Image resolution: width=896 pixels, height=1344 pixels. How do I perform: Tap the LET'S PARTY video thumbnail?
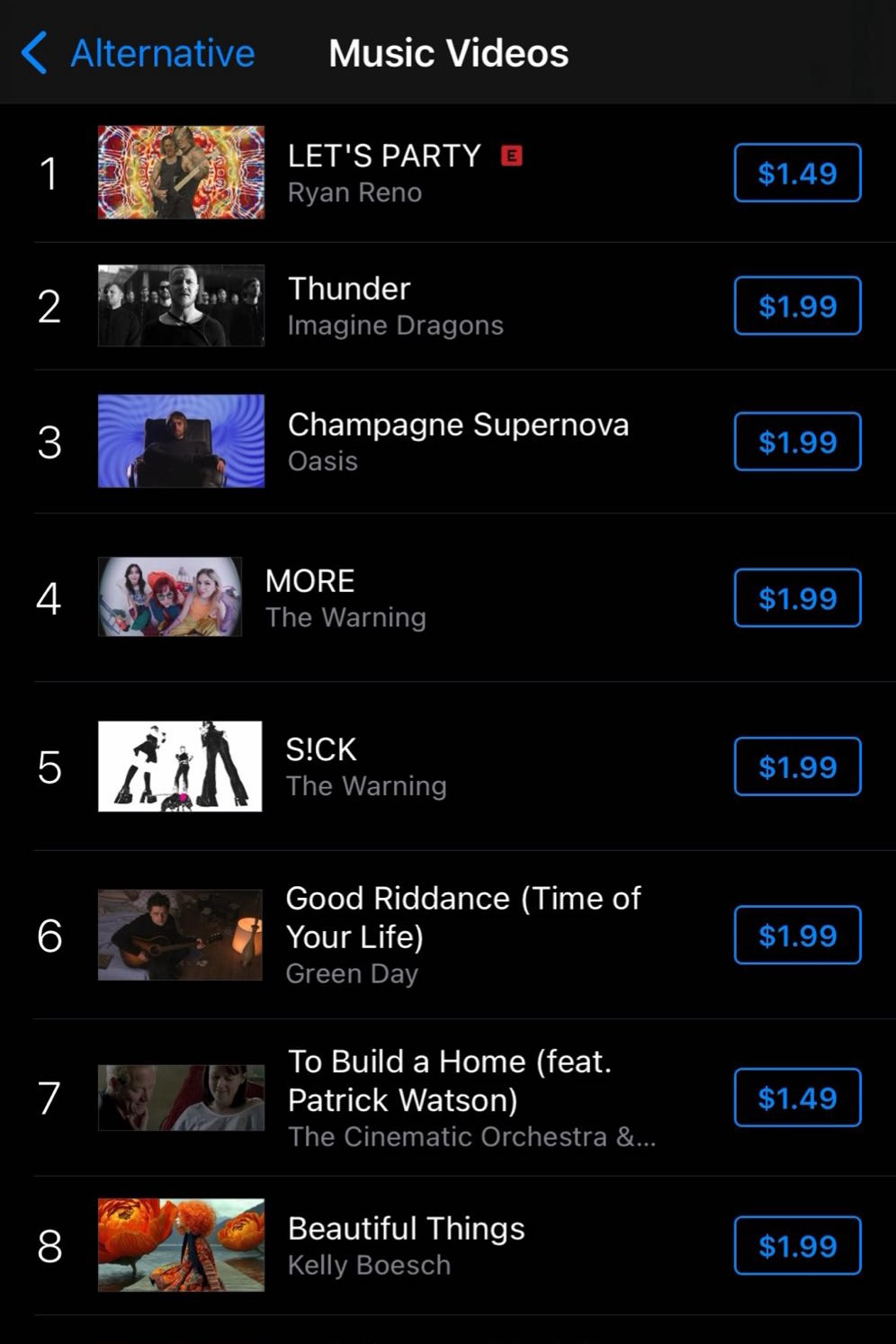pos(180,173)
